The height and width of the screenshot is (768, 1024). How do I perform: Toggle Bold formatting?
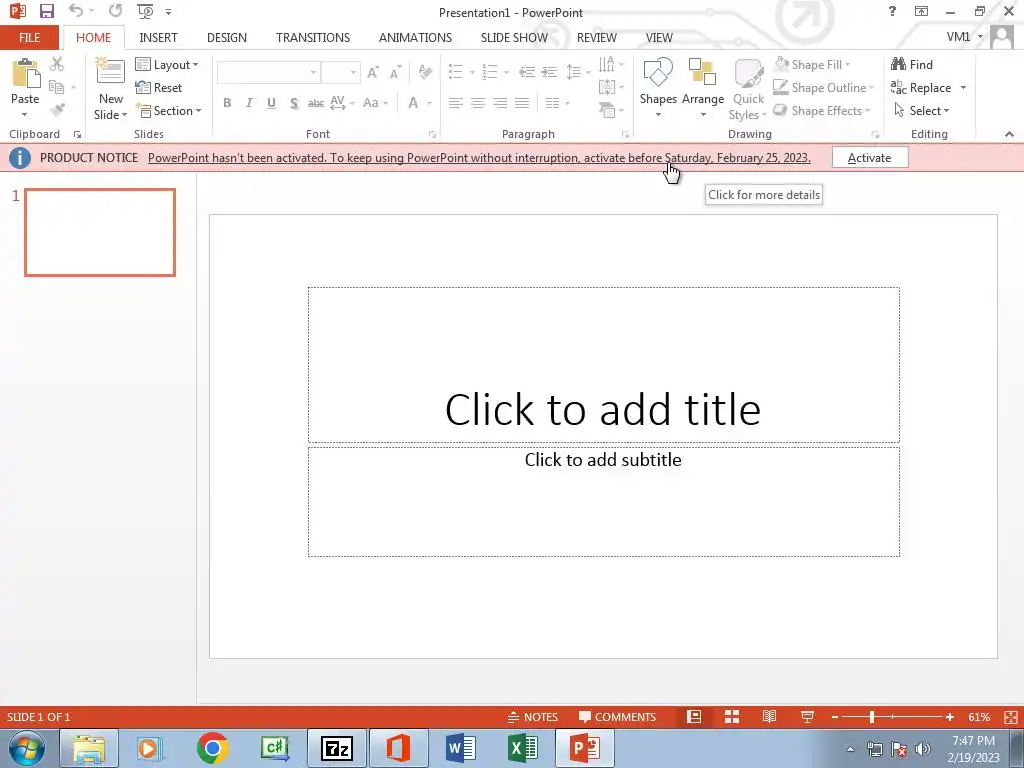point(227,103)
